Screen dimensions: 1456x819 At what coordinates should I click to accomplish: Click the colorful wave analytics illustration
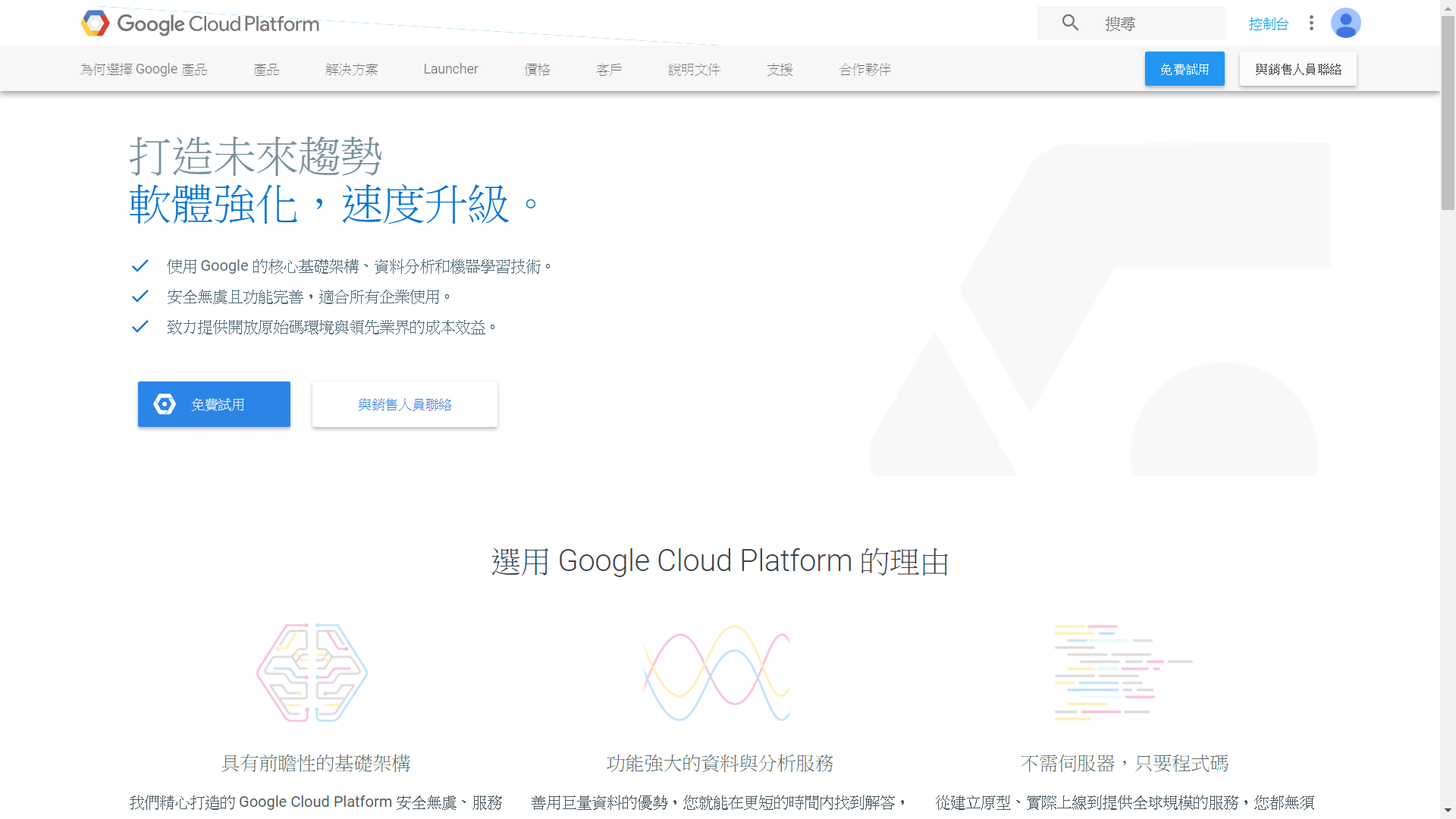(717, 673)
